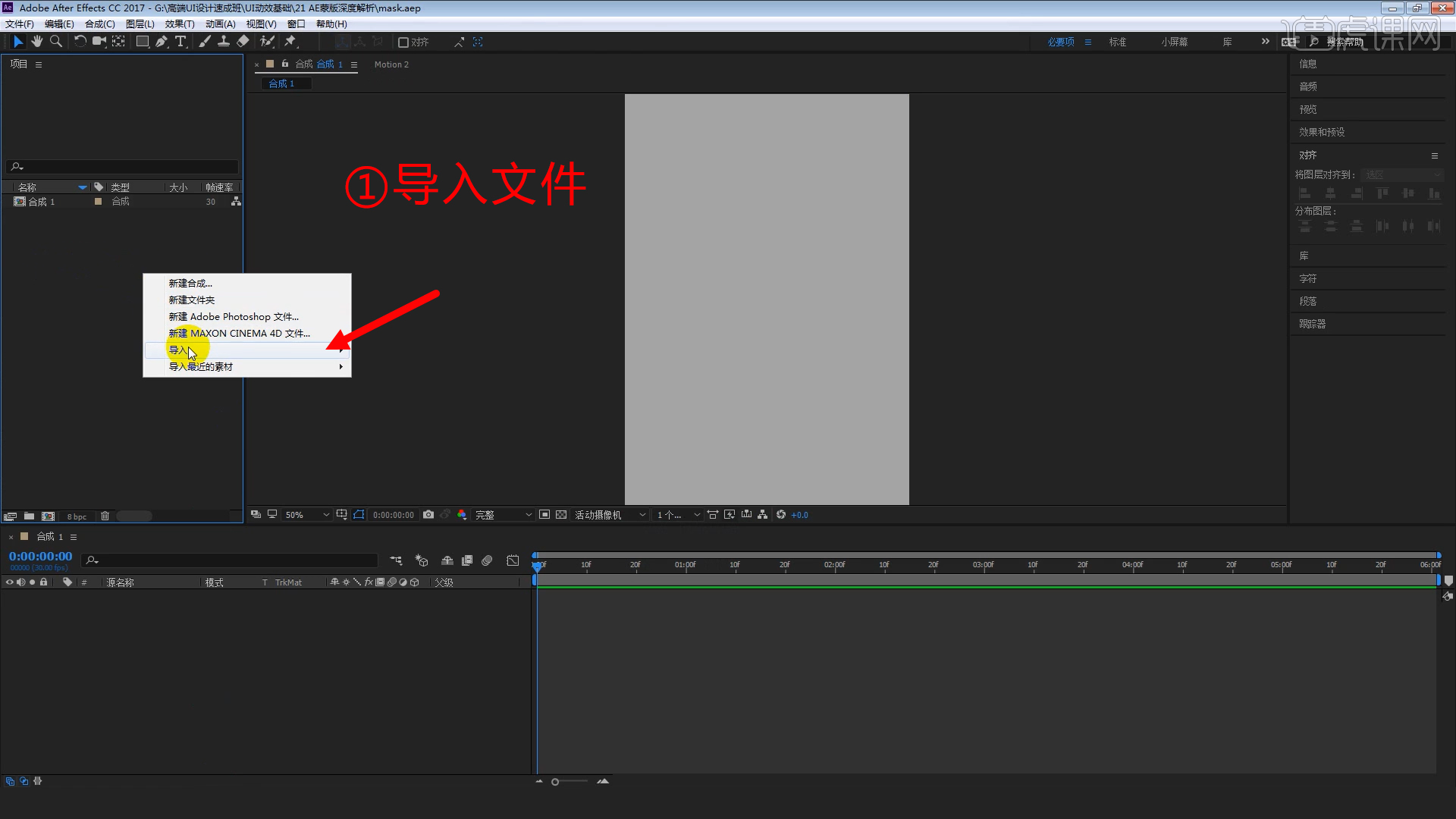Choose 新建合成 from the context menu
1456x819 pixels.
[190, 283]
